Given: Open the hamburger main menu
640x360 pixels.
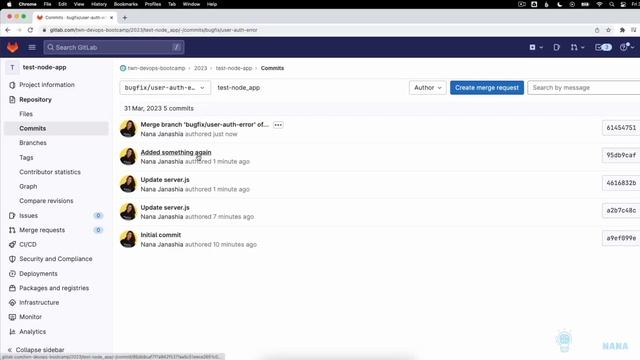Looking at the screenshot, I should pos(32,47).
